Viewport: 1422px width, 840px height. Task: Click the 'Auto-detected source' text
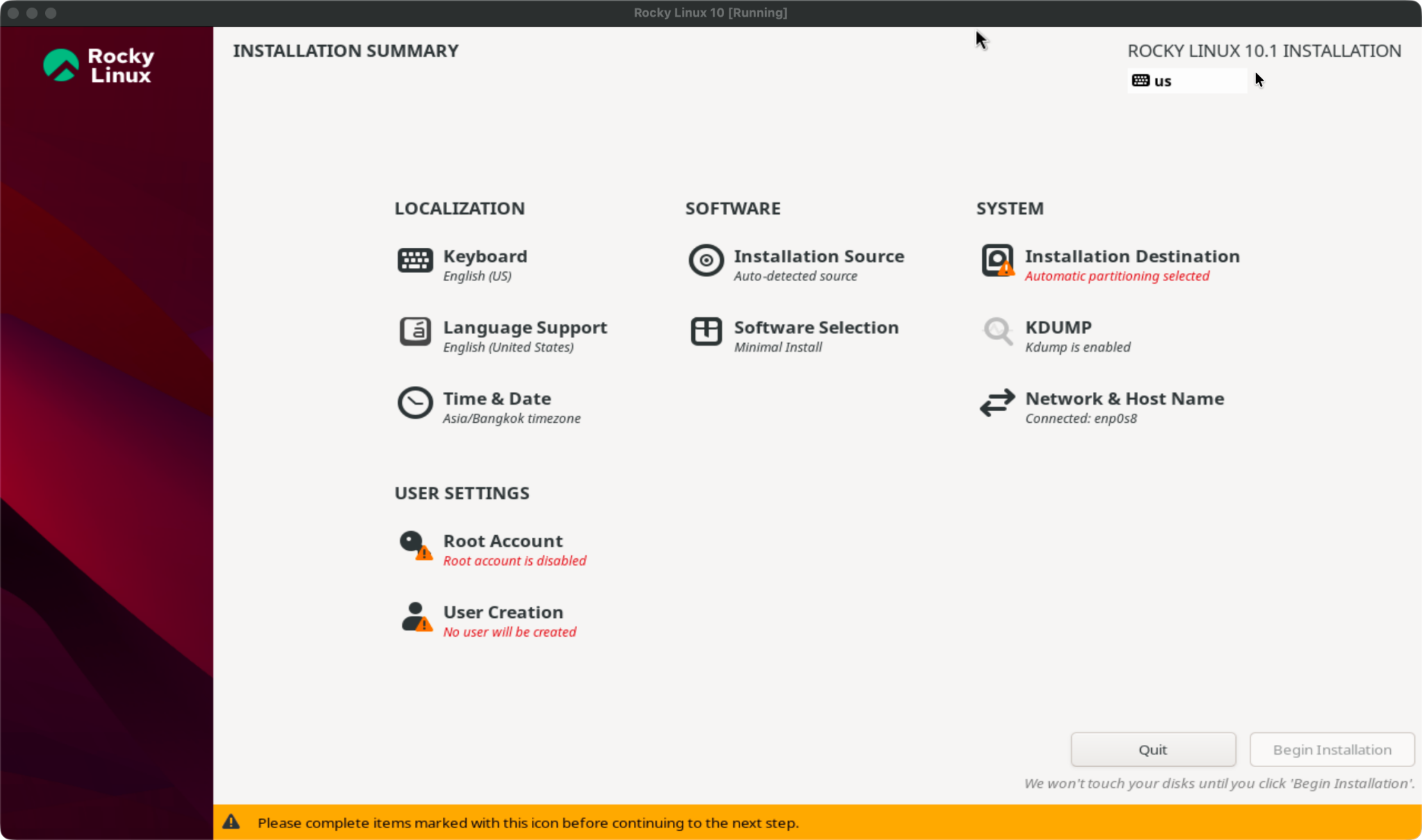796,276
